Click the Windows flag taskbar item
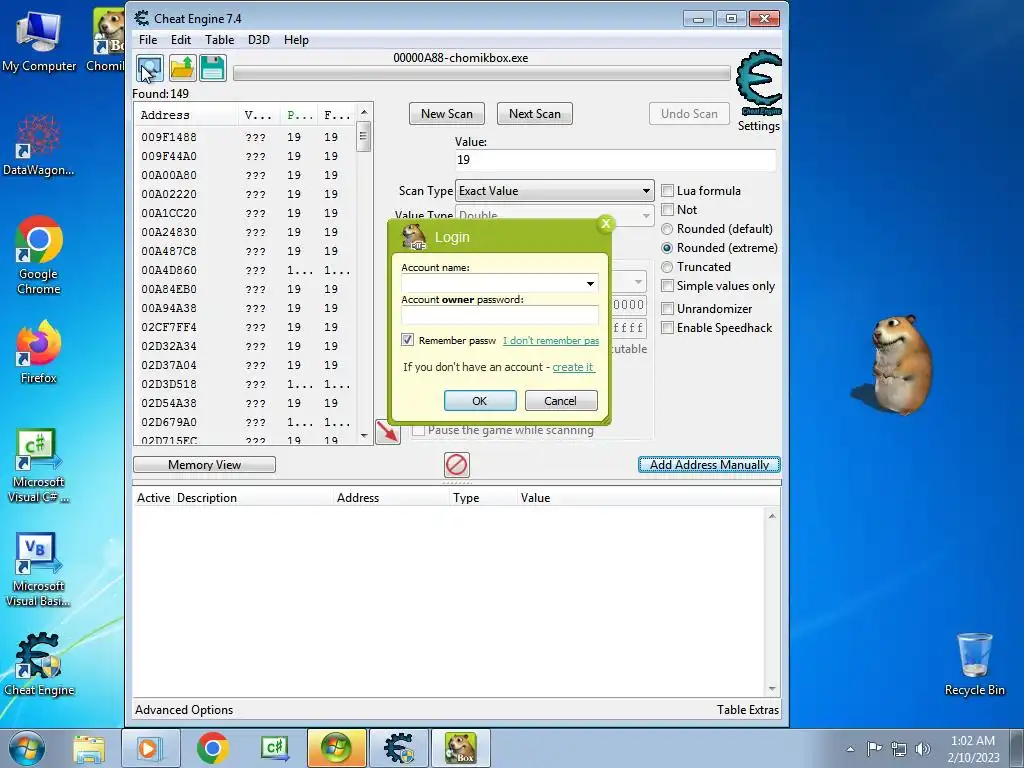The height and width of the screenshot is (768, 1024). tap(336, 748)
